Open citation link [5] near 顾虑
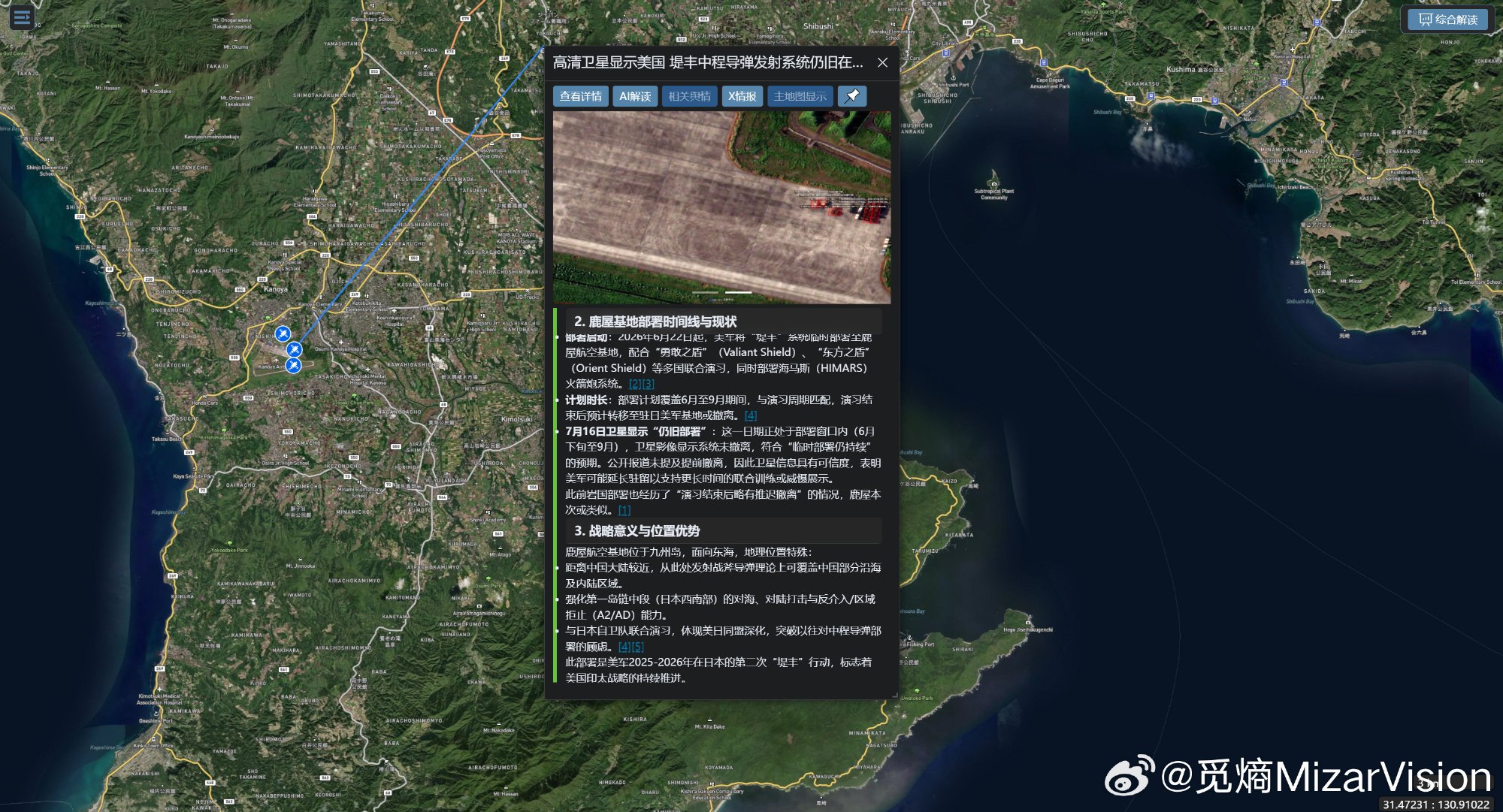Viewport: 1503px width, 812px height. pyautogui.click(x=637, y=647)
